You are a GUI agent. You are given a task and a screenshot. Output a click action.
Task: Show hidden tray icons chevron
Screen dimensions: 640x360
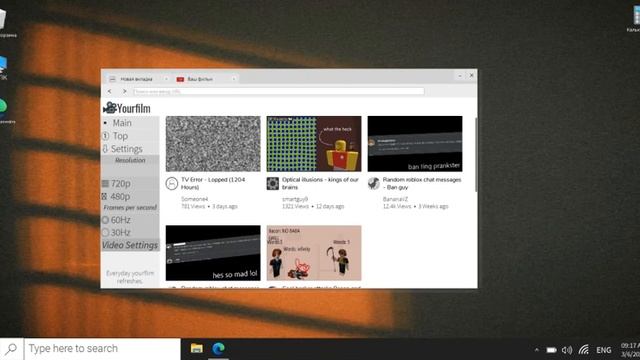point(536,350)
